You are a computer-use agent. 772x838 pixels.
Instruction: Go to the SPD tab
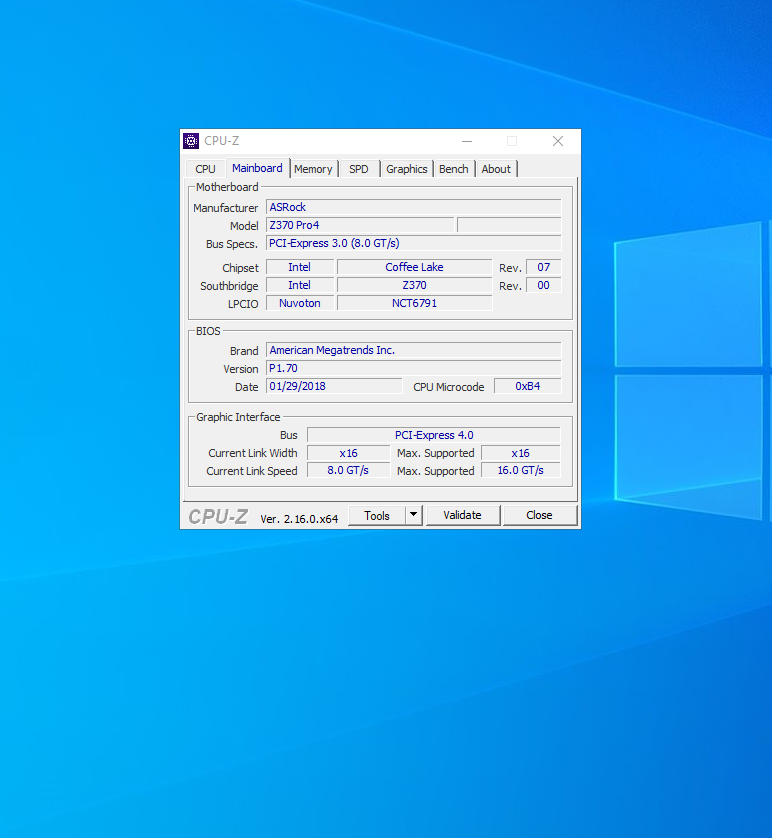pos(358,169)
